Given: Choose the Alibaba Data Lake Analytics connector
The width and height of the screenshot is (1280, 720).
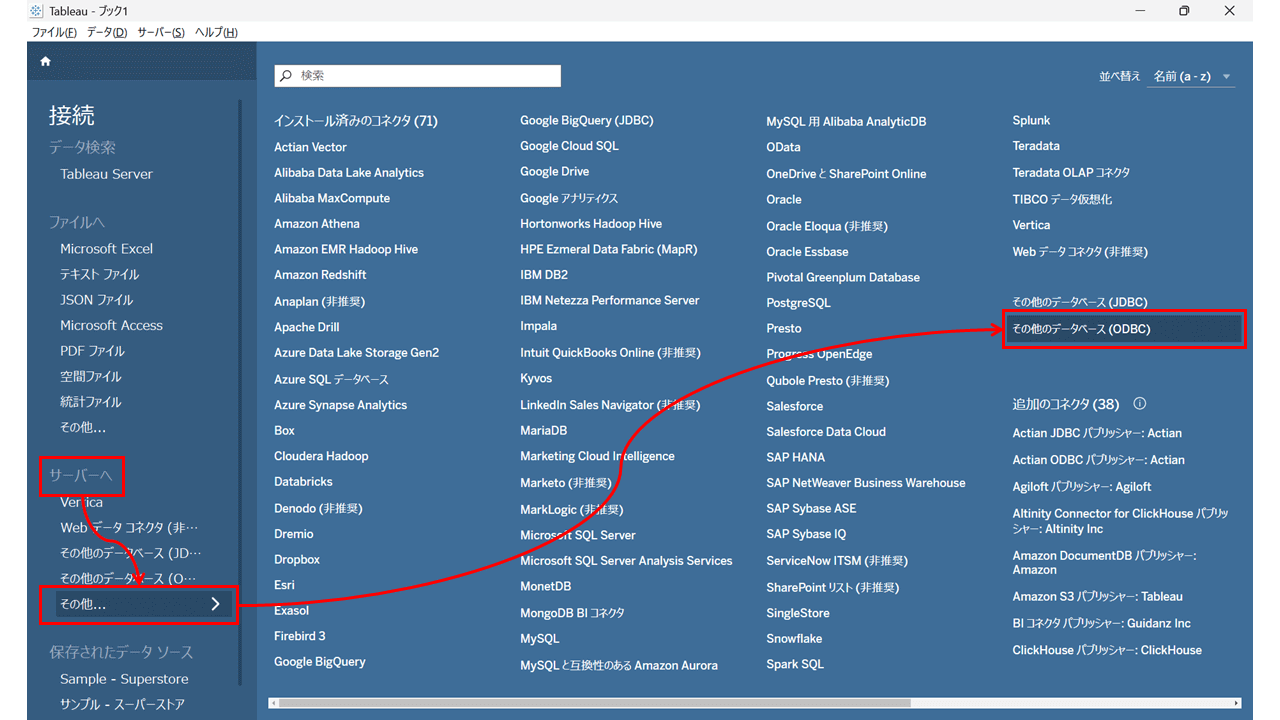Looking at the screenshot, I should tap(349, 173).
